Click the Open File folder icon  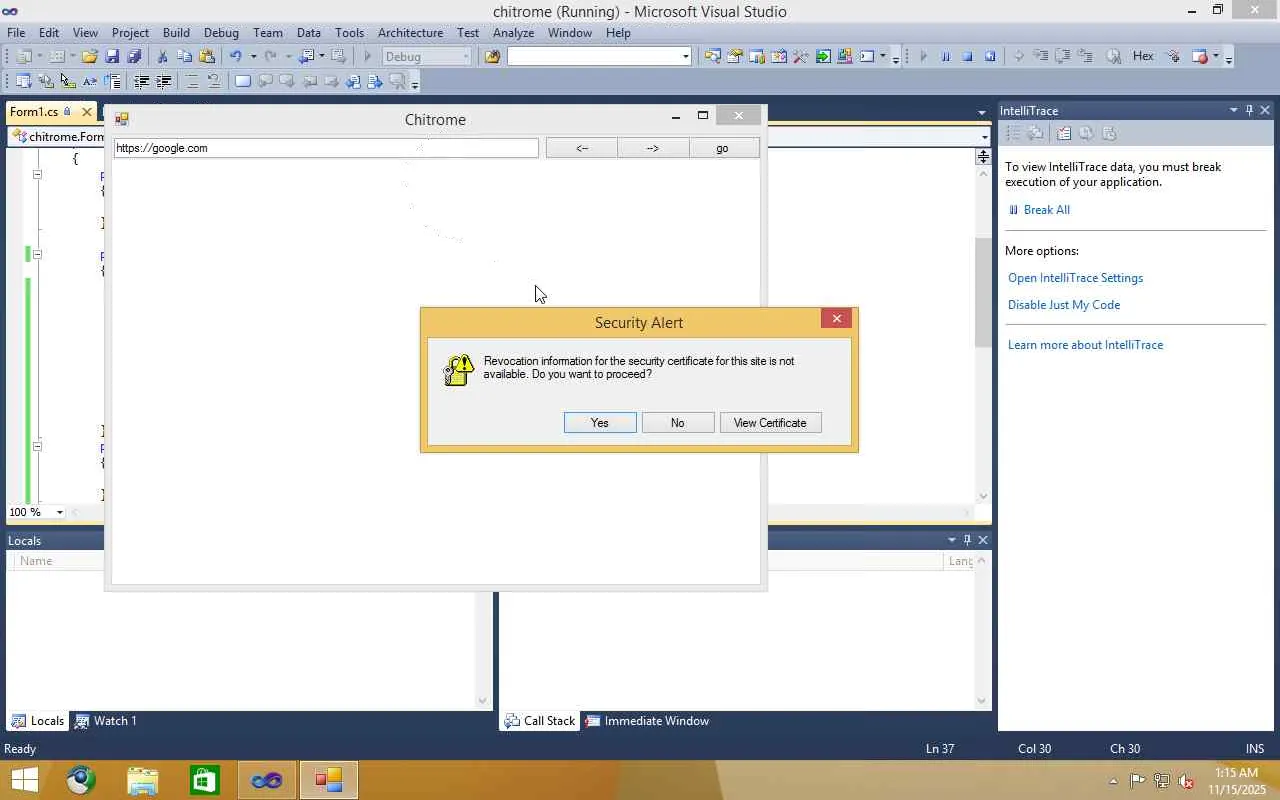[90, 57]
